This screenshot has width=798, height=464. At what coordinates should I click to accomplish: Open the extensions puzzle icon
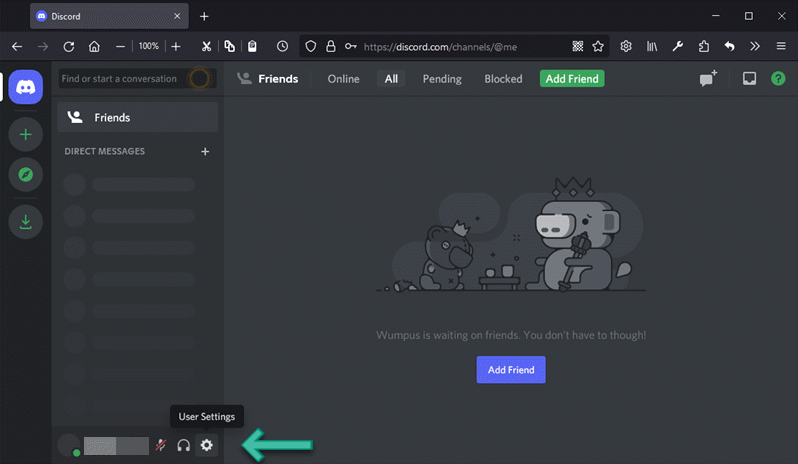tap(704, 47)
